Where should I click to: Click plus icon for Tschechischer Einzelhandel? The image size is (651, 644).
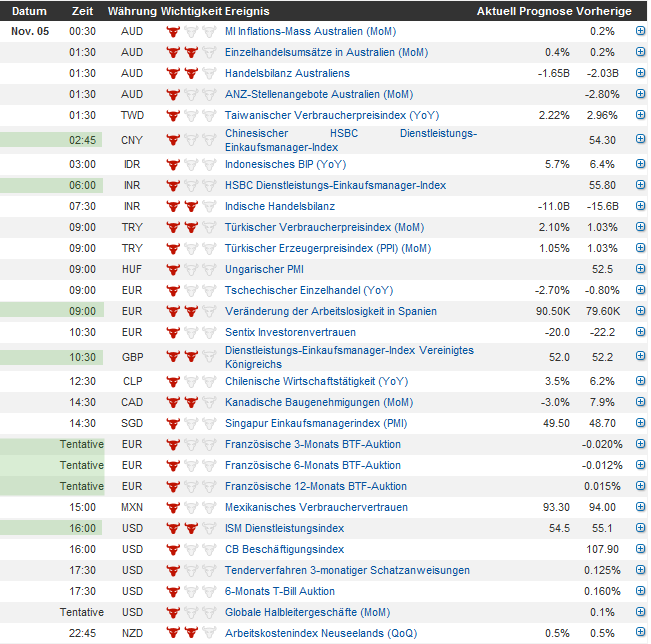pyautogui.click(x=640, y=290)
